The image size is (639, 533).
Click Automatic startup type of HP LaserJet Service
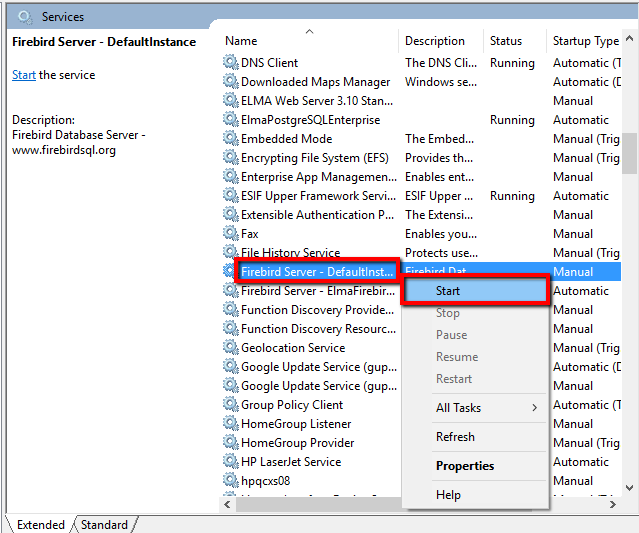pos(581,462)
